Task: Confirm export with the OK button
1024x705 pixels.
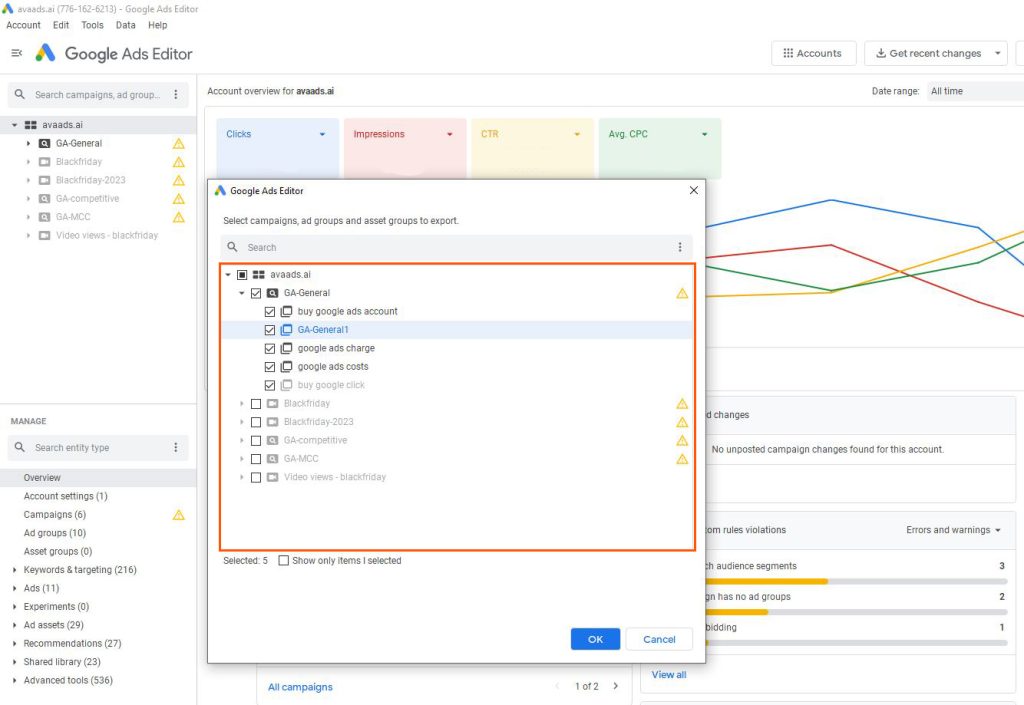Action: 595,639
